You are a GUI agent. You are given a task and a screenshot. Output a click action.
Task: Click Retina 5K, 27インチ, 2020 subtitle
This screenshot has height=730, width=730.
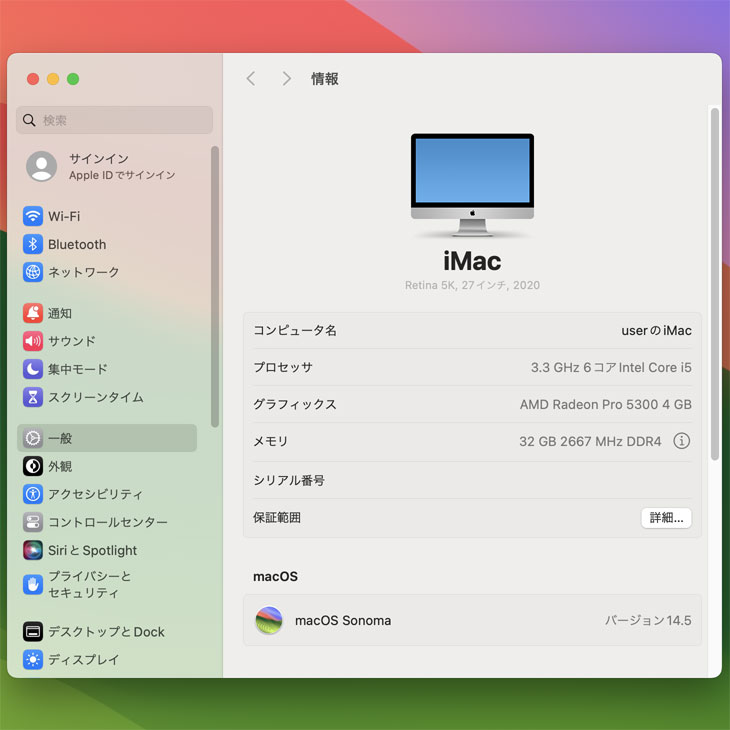(472, 285)
